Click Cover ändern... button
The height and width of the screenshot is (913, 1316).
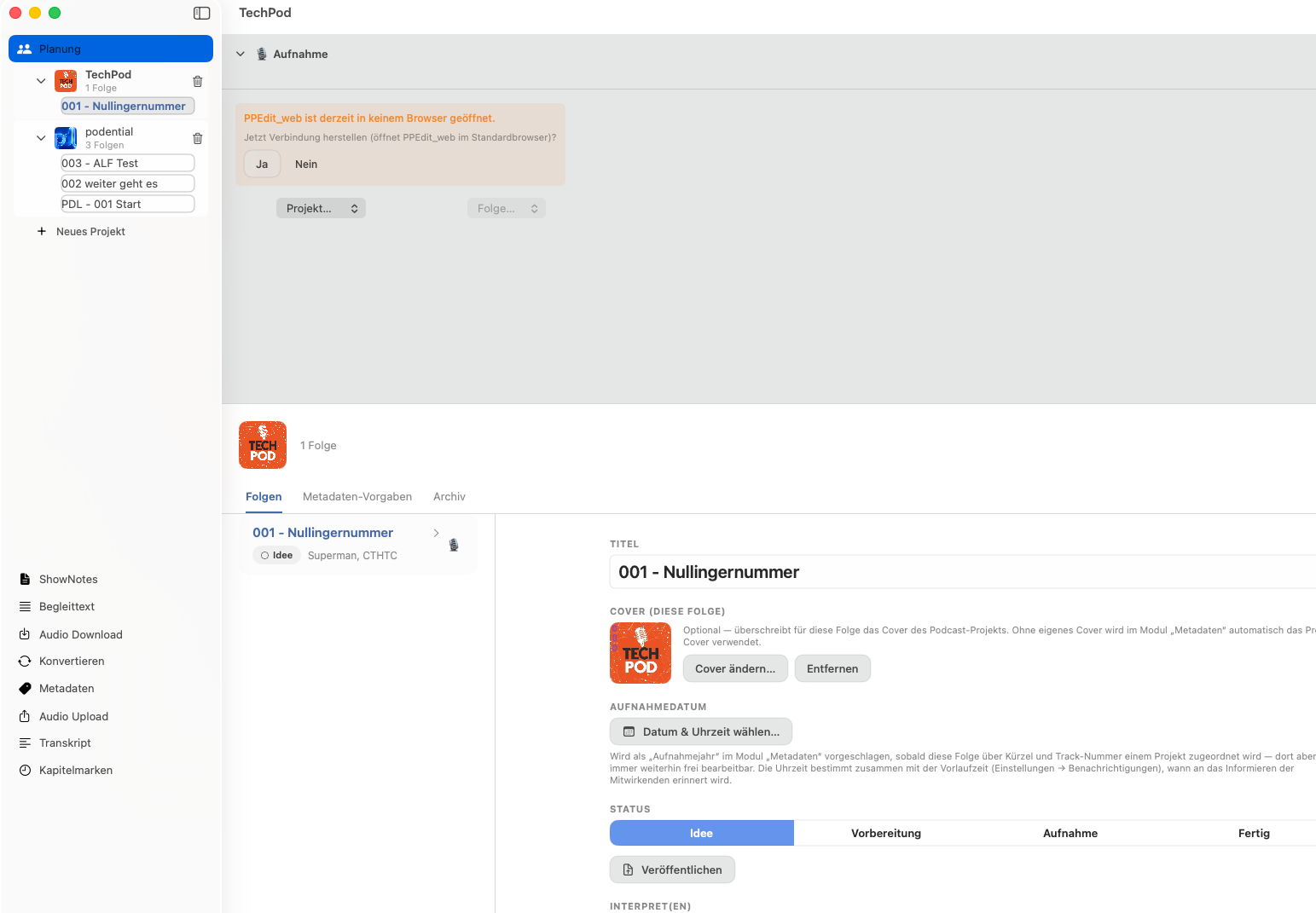735,668
